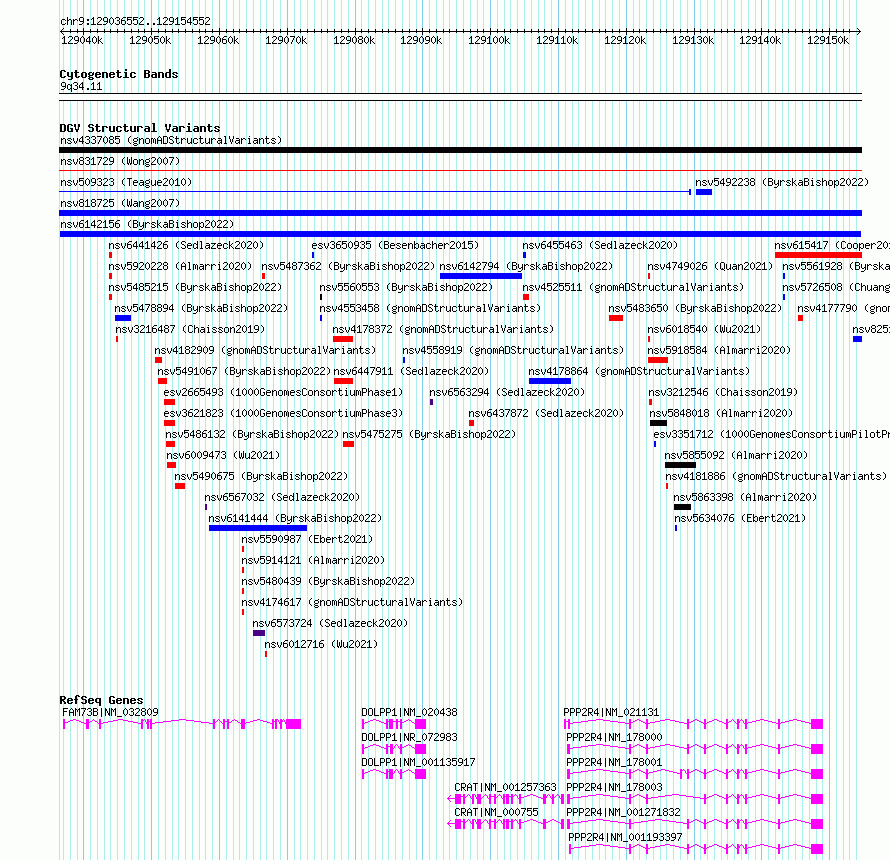890x860 pixels.
Task: Click nsv6012716 (Wu2021) label
Action: (x=321, y=644)
